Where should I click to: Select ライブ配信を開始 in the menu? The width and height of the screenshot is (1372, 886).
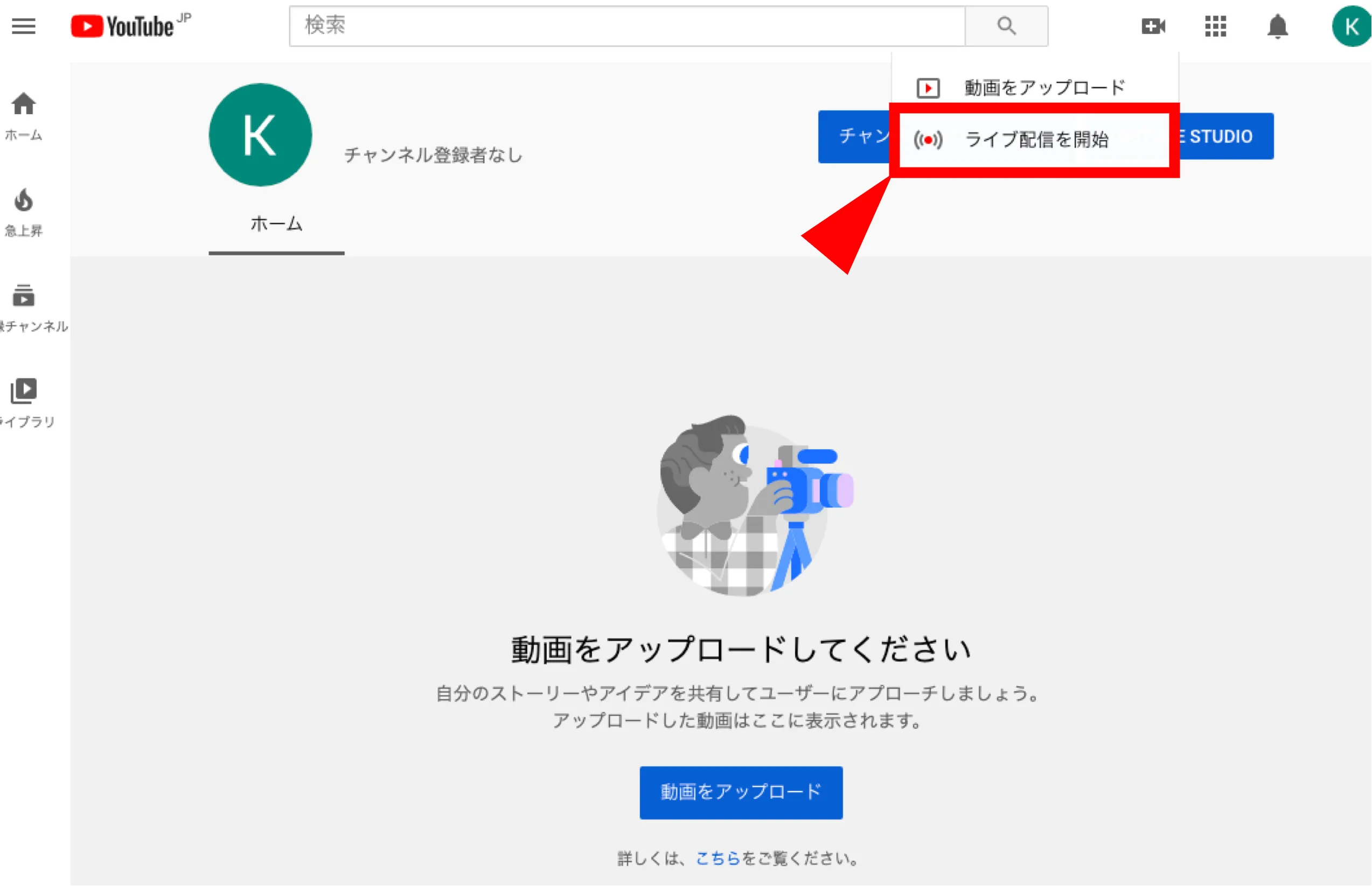click(1034, 140)
